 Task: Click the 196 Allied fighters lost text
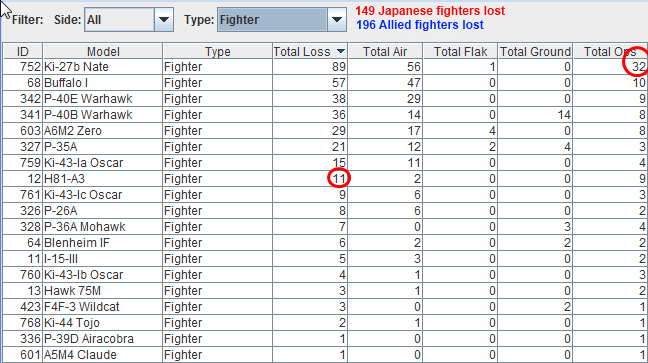point(420,25)
